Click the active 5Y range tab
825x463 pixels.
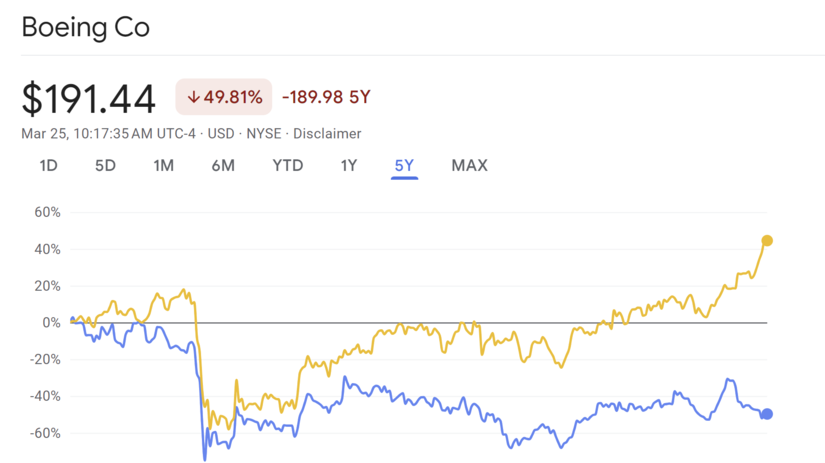click(404, 165)
